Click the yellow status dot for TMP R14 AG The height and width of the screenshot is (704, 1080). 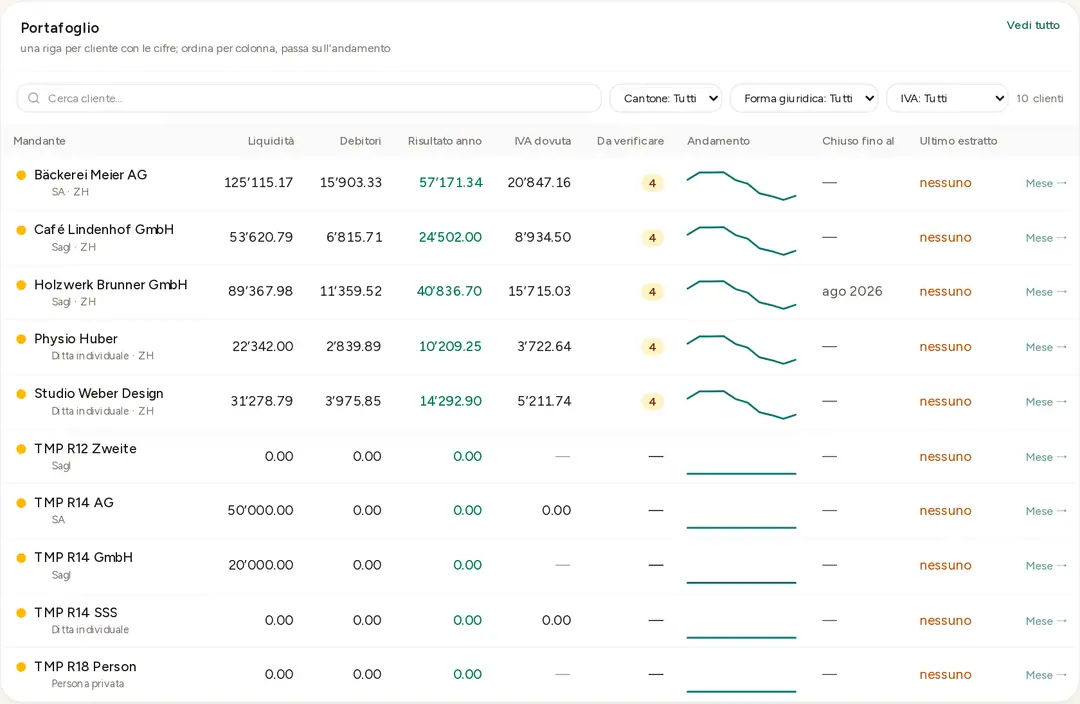(x=21, y=503)
